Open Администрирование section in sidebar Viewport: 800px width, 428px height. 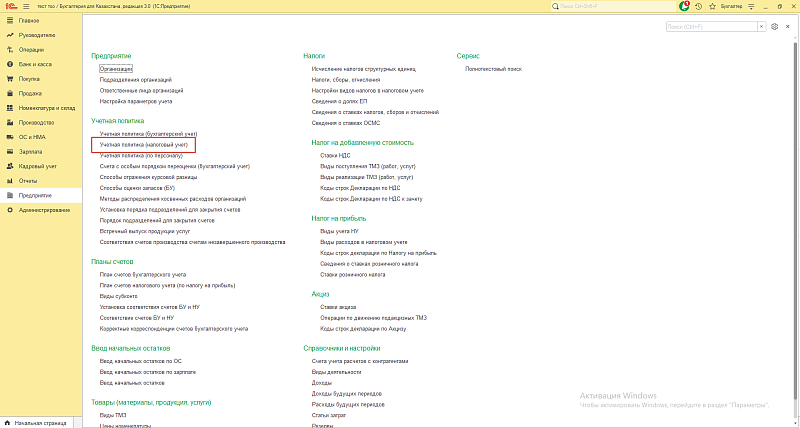[43, 210]
